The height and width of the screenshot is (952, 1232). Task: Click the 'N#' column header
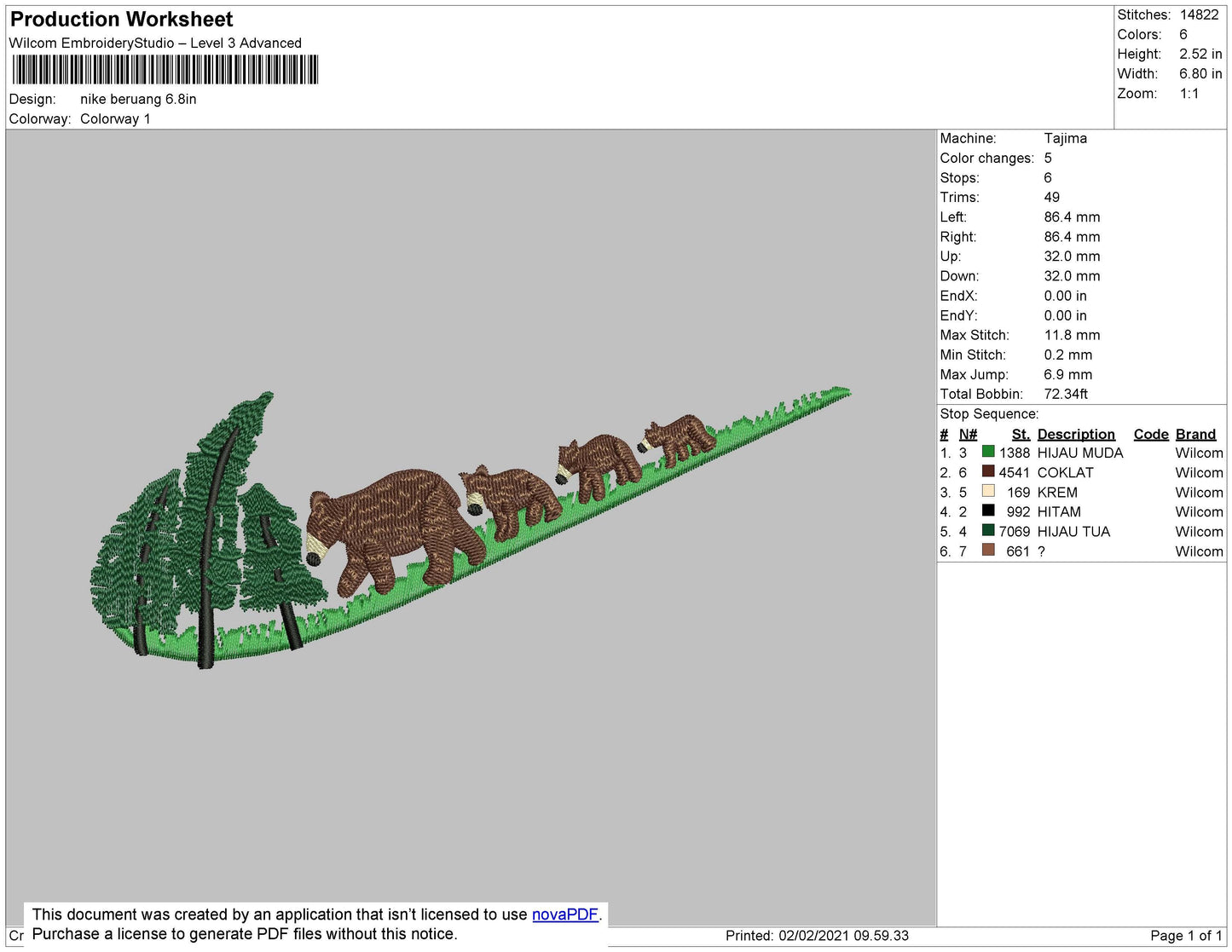coord(968,434)
